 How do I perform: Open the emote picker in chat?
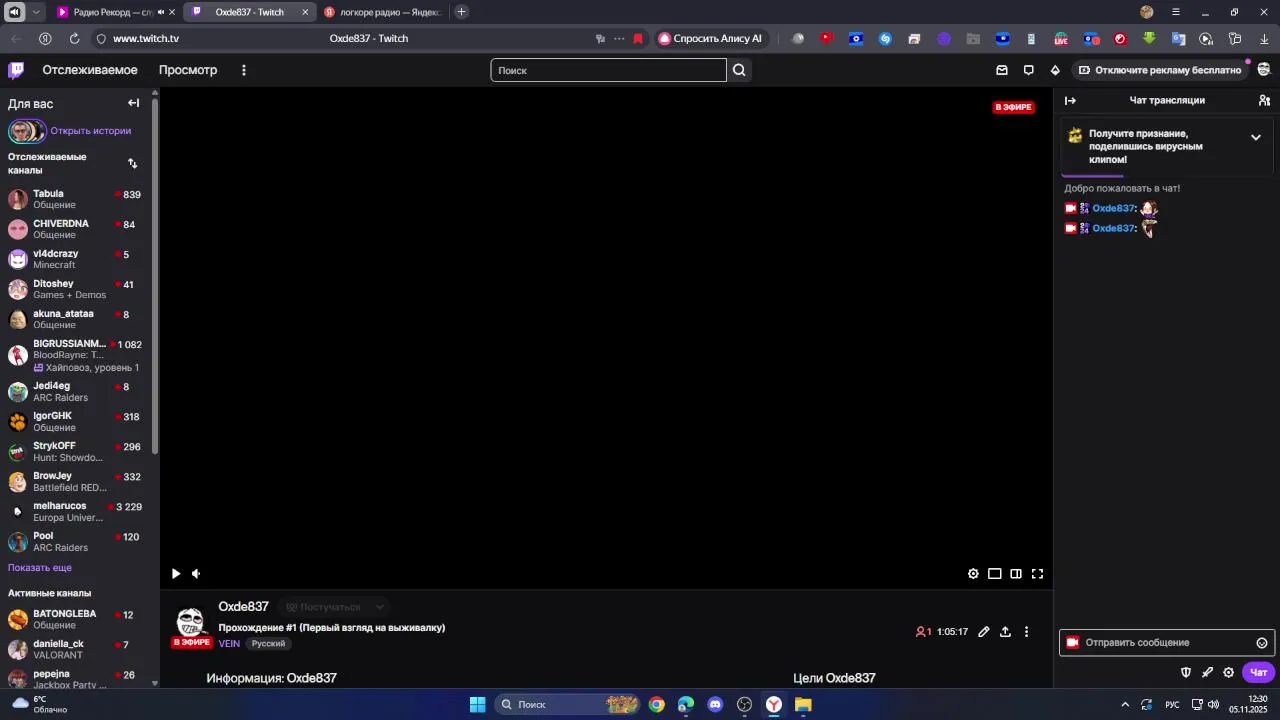[1262, 643]
